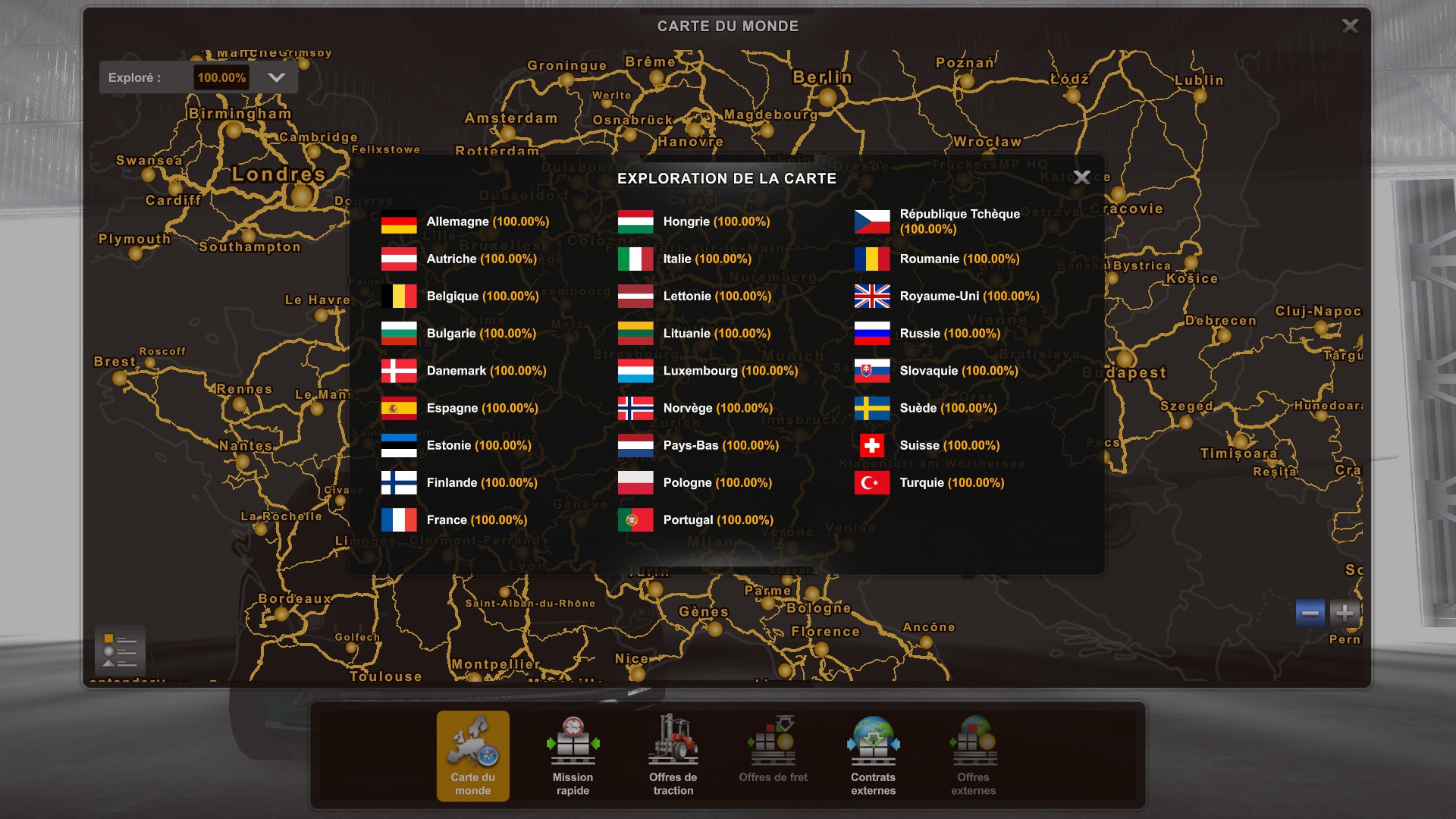Click the Estonie flag icon
Viewport: 1456px width, 819px height.
pyautogui.click(x=399, y=445)
